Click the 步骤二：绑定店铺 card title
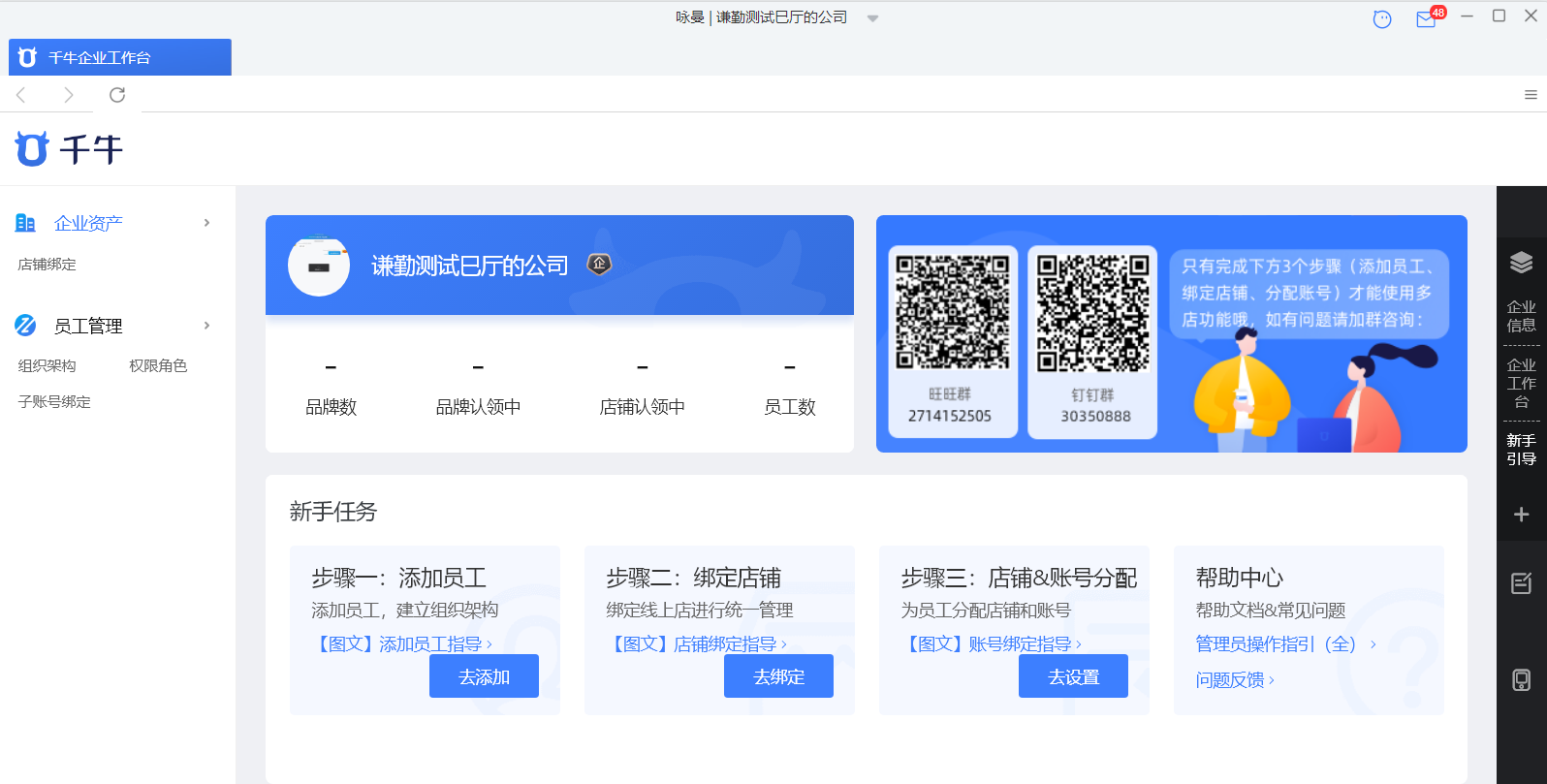Screen dimensions: 1547x784 coord(693,578)
